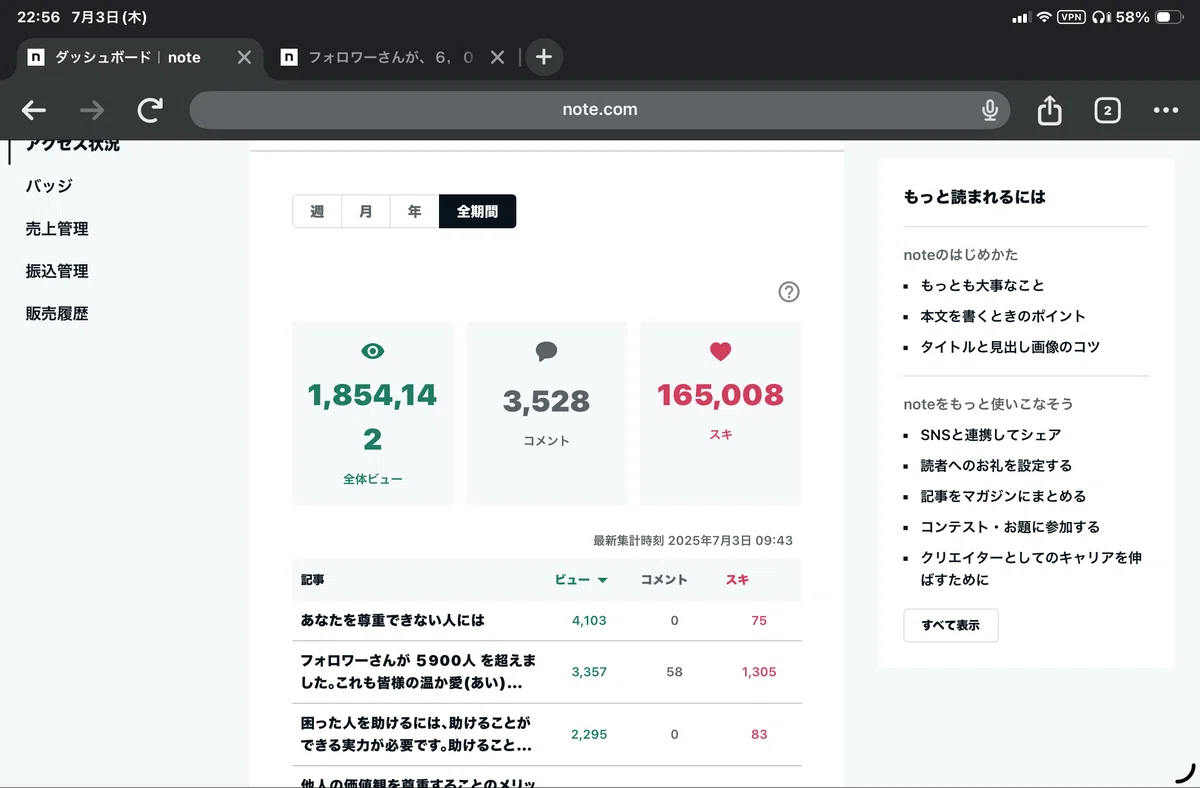Switch period to 年
The height and width of the screenshot is (788, 1200).
(x=414, y=211)
